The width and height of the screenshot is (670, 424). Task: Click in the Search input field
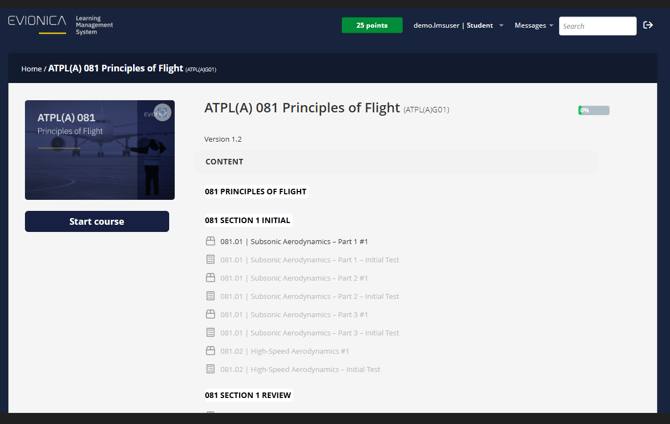[596, 26]
